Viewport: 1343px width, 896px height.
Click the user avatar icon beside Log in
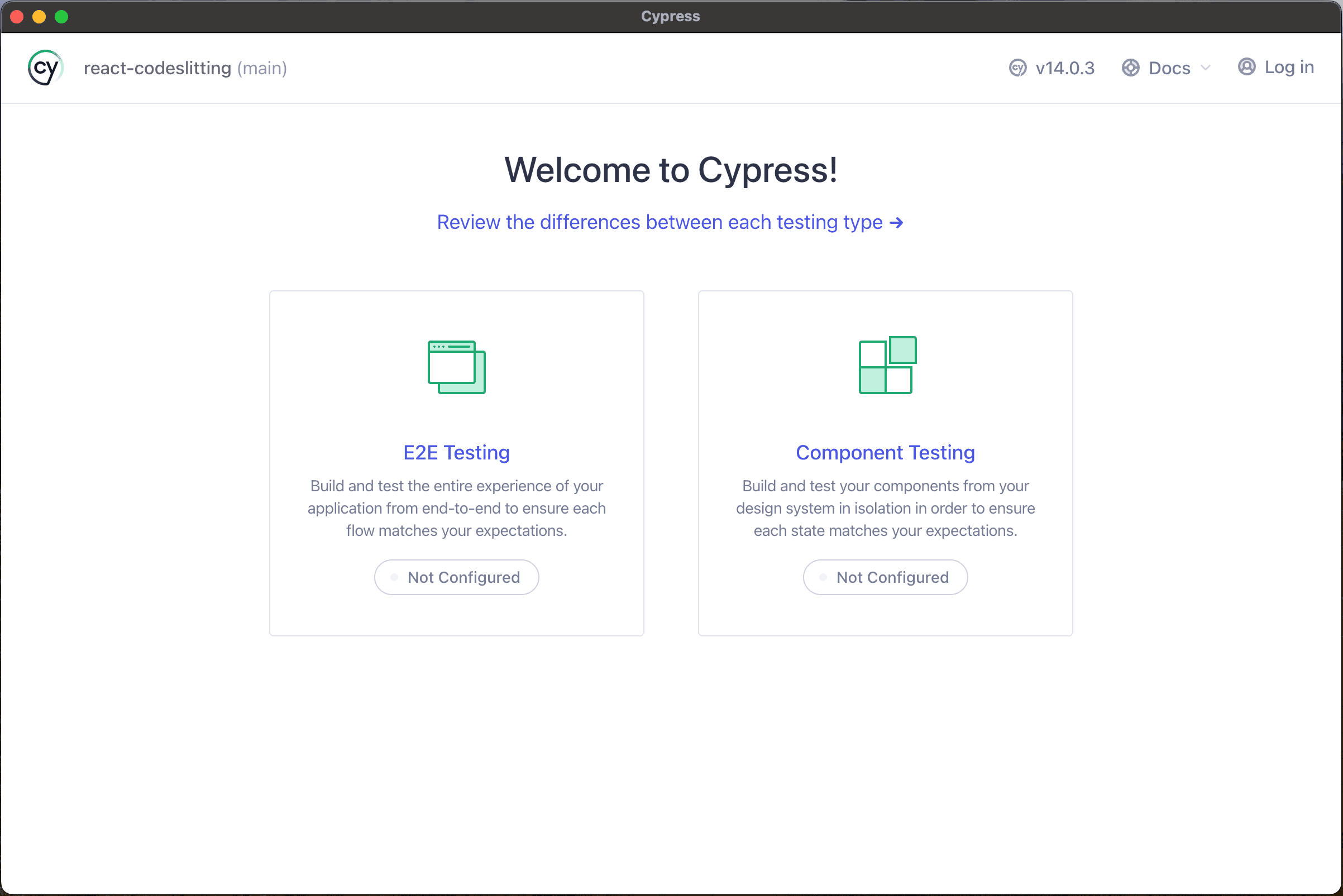pos(1246,67)
